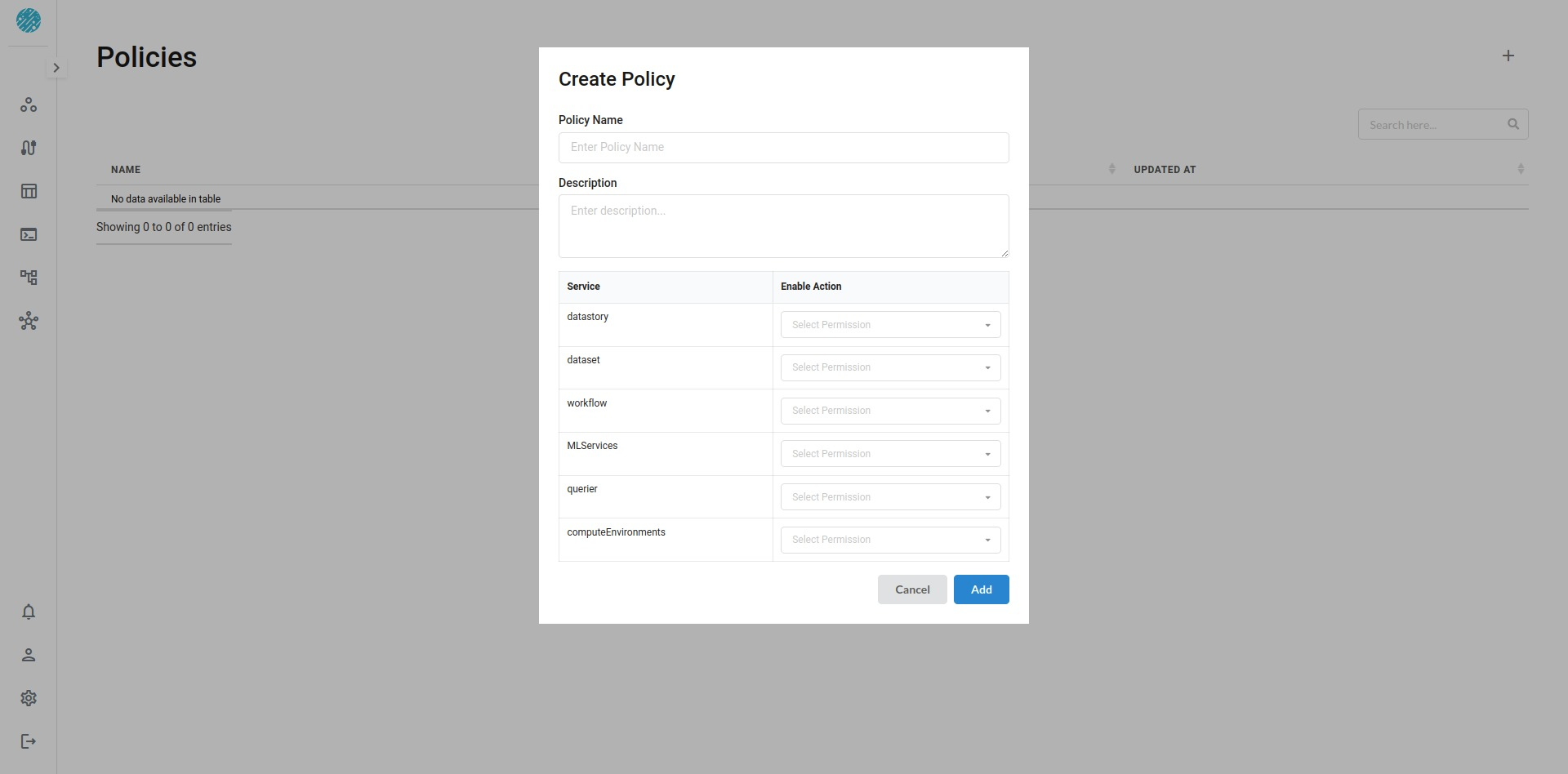Open the hierarchy tree icon in the sidebar
This screenshot has width=1568, height=774.
pos(29,278)
